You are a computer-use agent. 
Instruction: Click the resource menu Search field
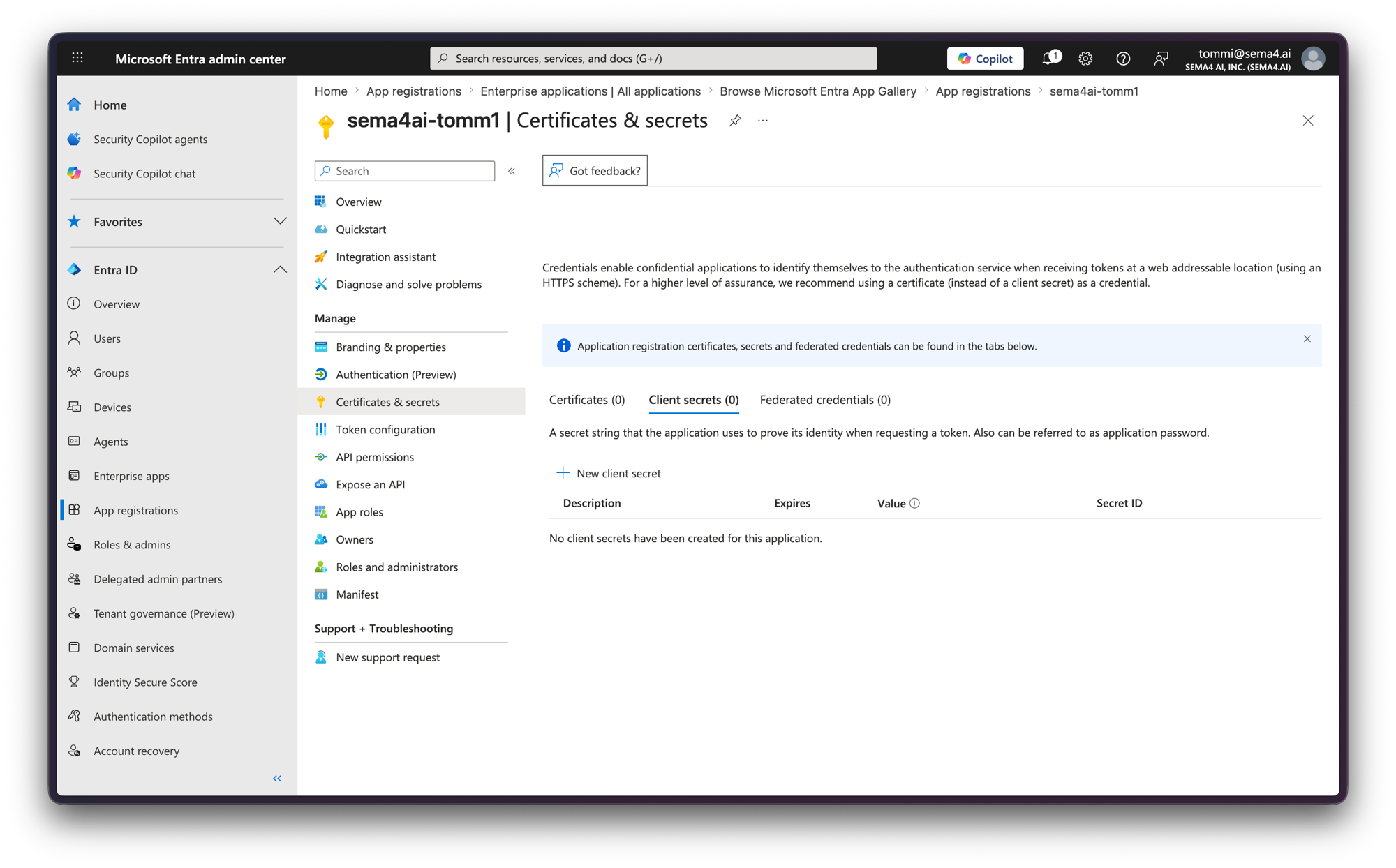click(x=405, y=171)
